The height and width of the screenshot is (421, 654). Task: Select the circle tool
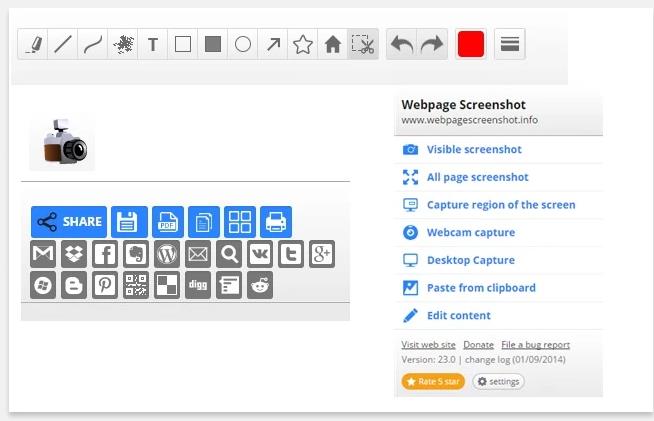click(x=243, y=44)
